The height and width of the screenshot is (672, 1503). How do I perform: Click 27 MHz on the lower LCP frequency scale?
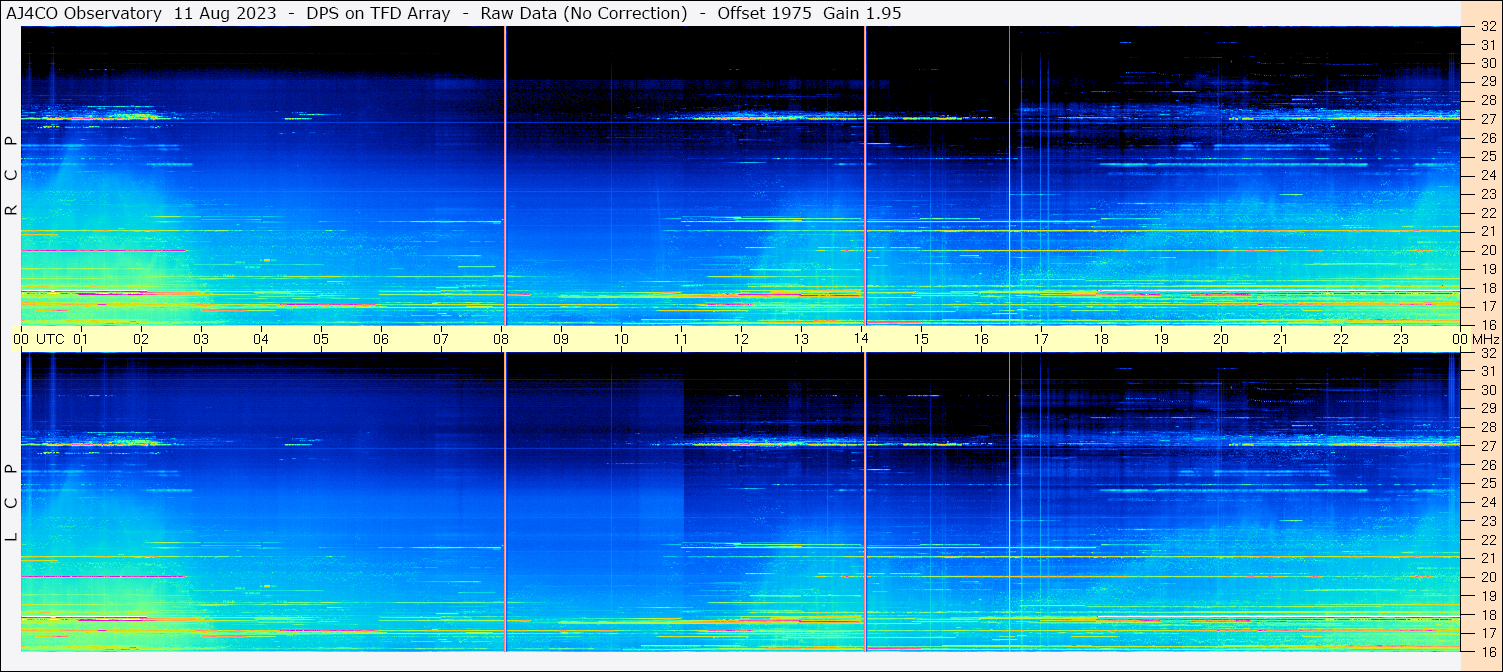1488,446
